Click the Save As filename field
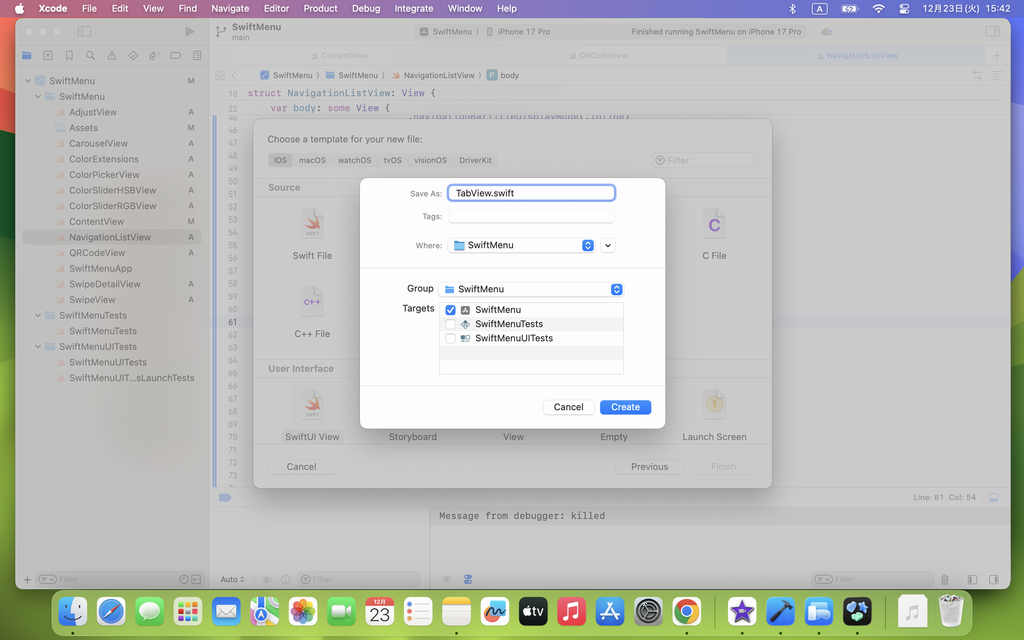Viewport: 1024px width, 640px height. click(531, 193)
